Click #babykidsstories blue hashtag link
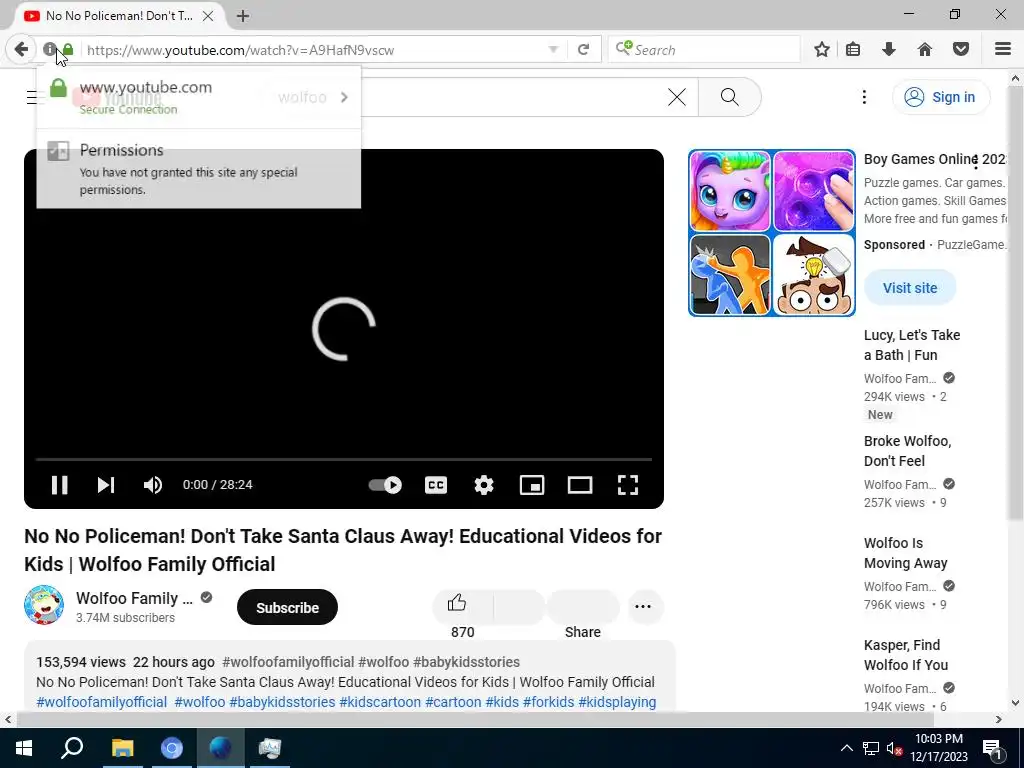Image resolution: width=1024 pixels, height=768 pixels. click(282, 702)
